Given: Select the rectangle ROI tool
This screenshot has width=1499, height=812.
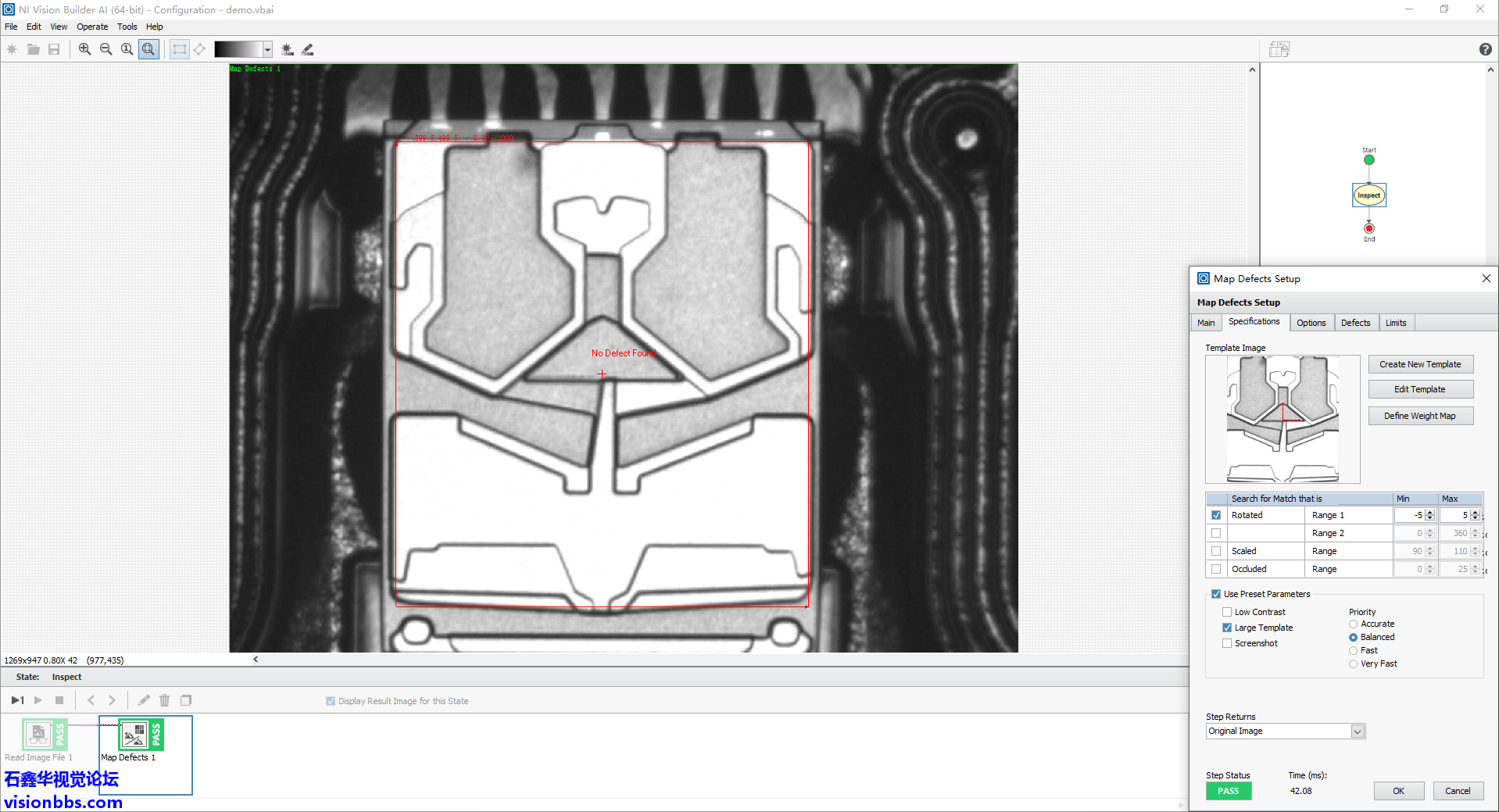Looking at the screenshot, I should click(x=180, y=49).
